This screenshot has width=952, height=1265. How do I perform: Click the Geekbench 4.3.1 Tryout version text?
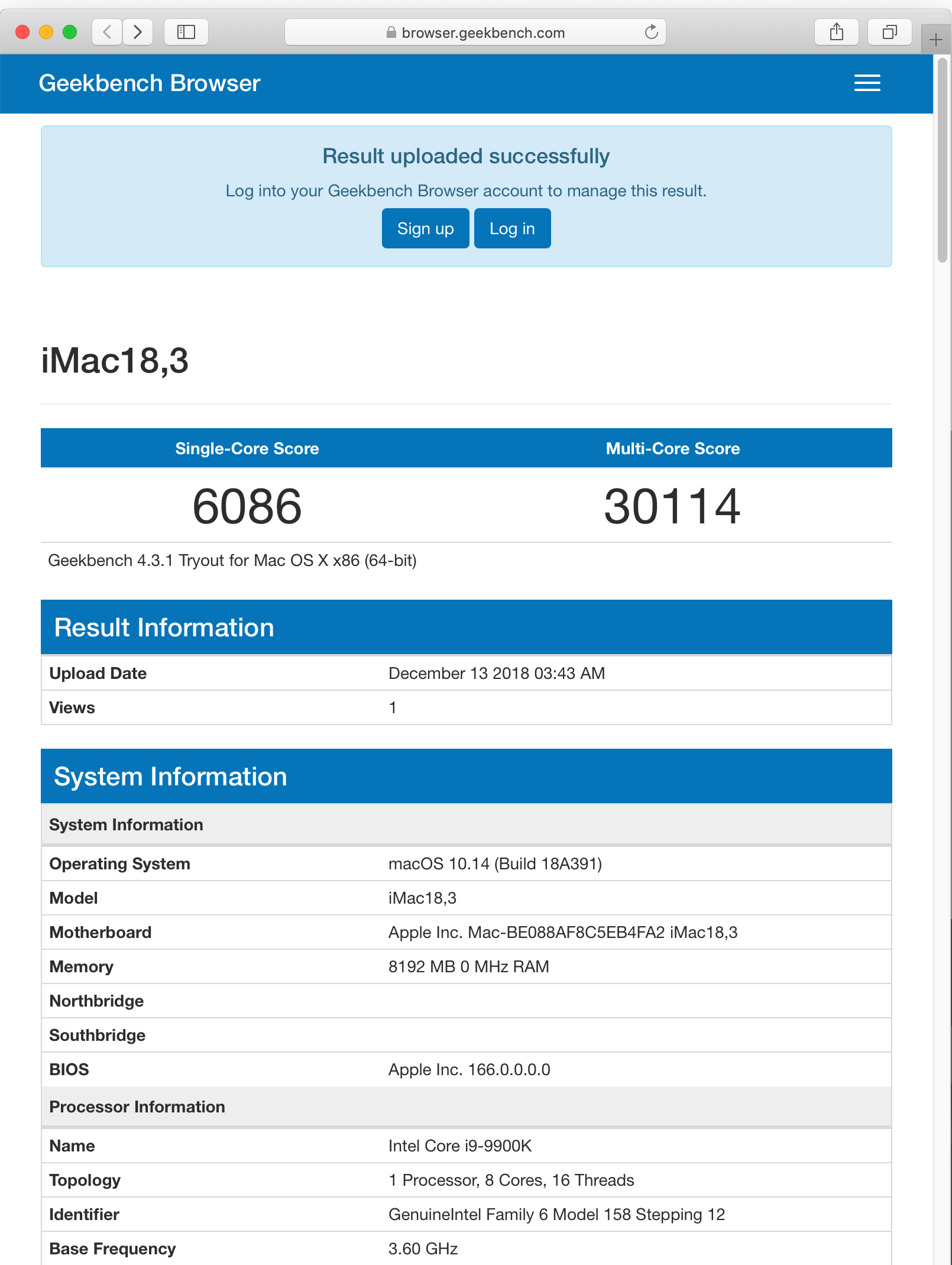pyautogui.click(x=232, y=561)
